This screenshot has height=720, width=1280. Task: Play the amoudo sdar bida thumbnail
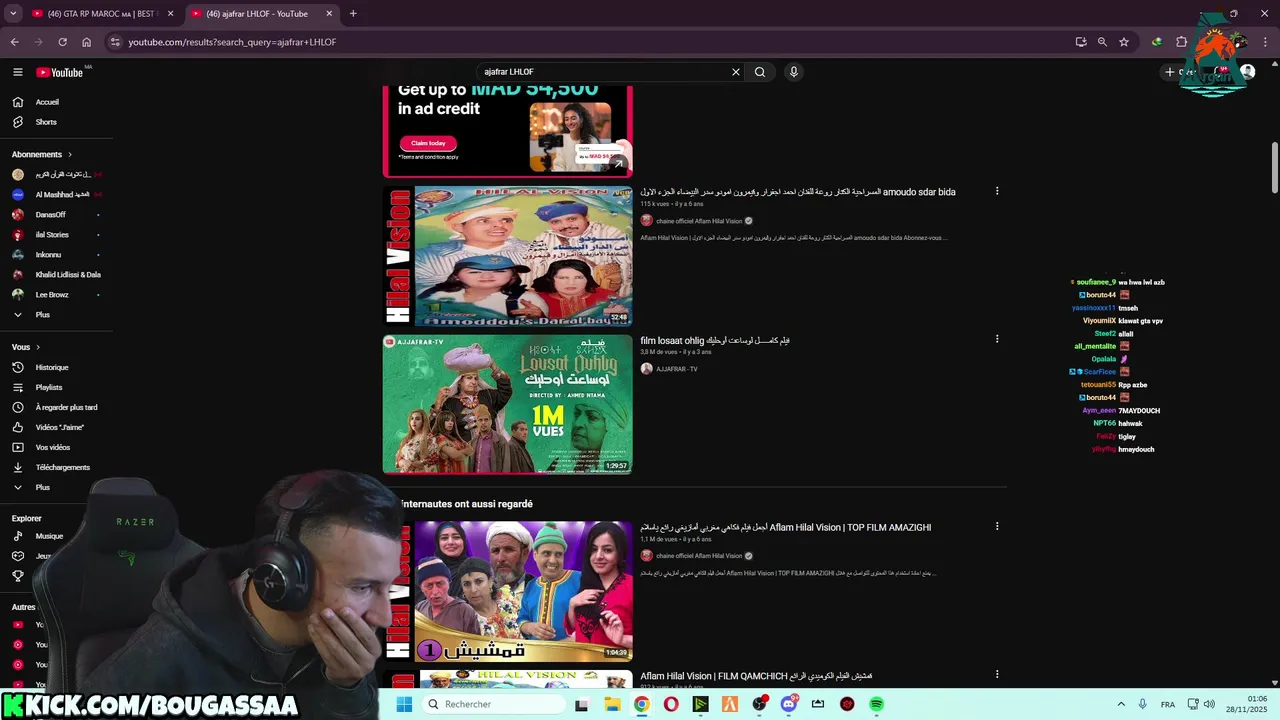point(508,256)
